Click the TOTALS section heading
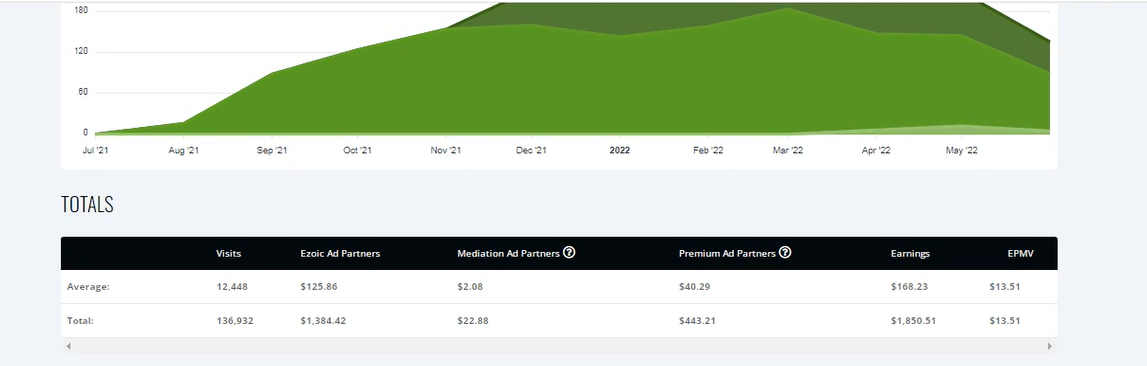This screenshot has width=1147, height=366. [x=87, y=204]
